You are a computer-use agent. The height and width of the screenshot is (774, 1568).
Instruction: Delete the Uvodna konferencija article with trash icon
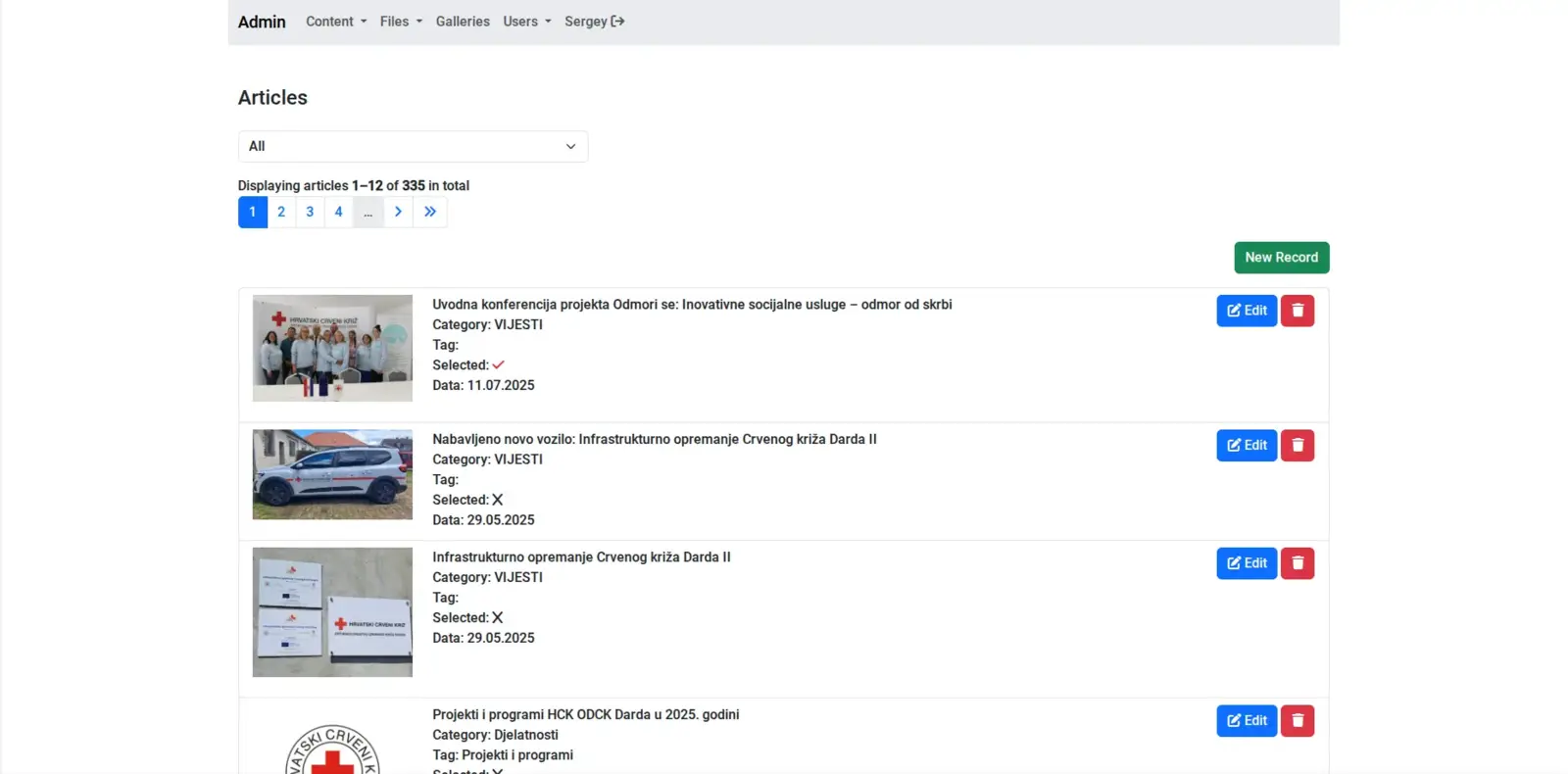pyautogui.click(x=1297, y=311)
